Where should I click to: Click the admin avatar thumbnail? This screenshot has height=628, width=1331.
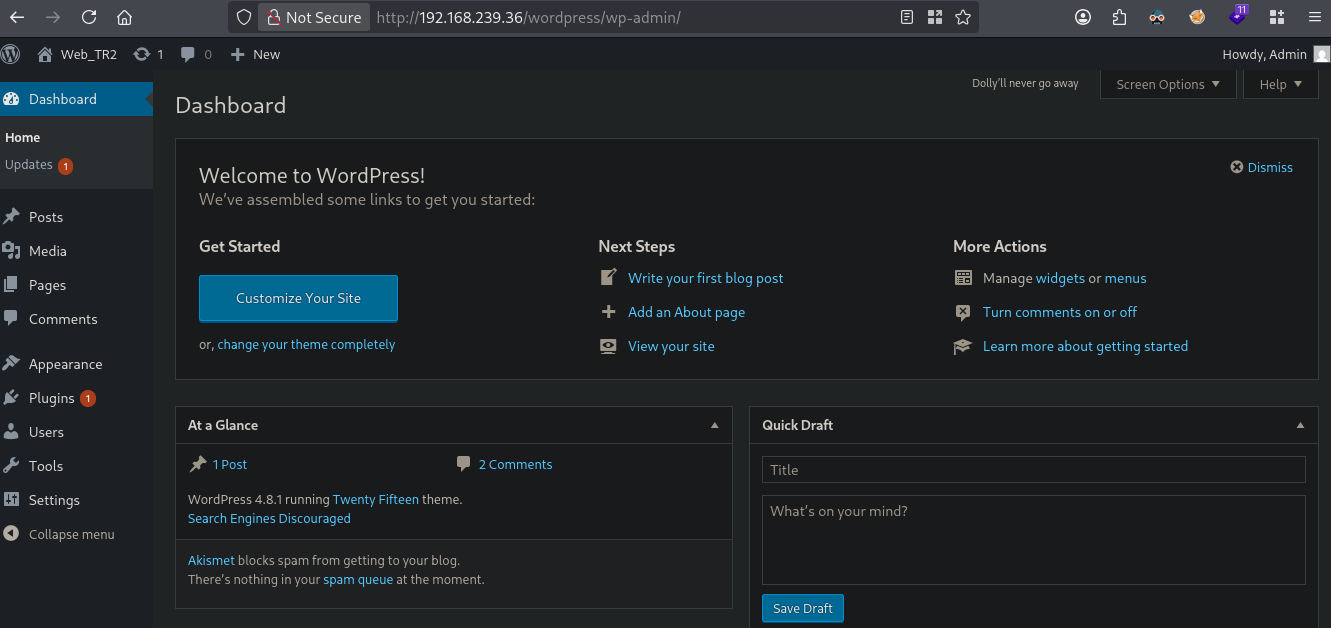click(1322, 54)
